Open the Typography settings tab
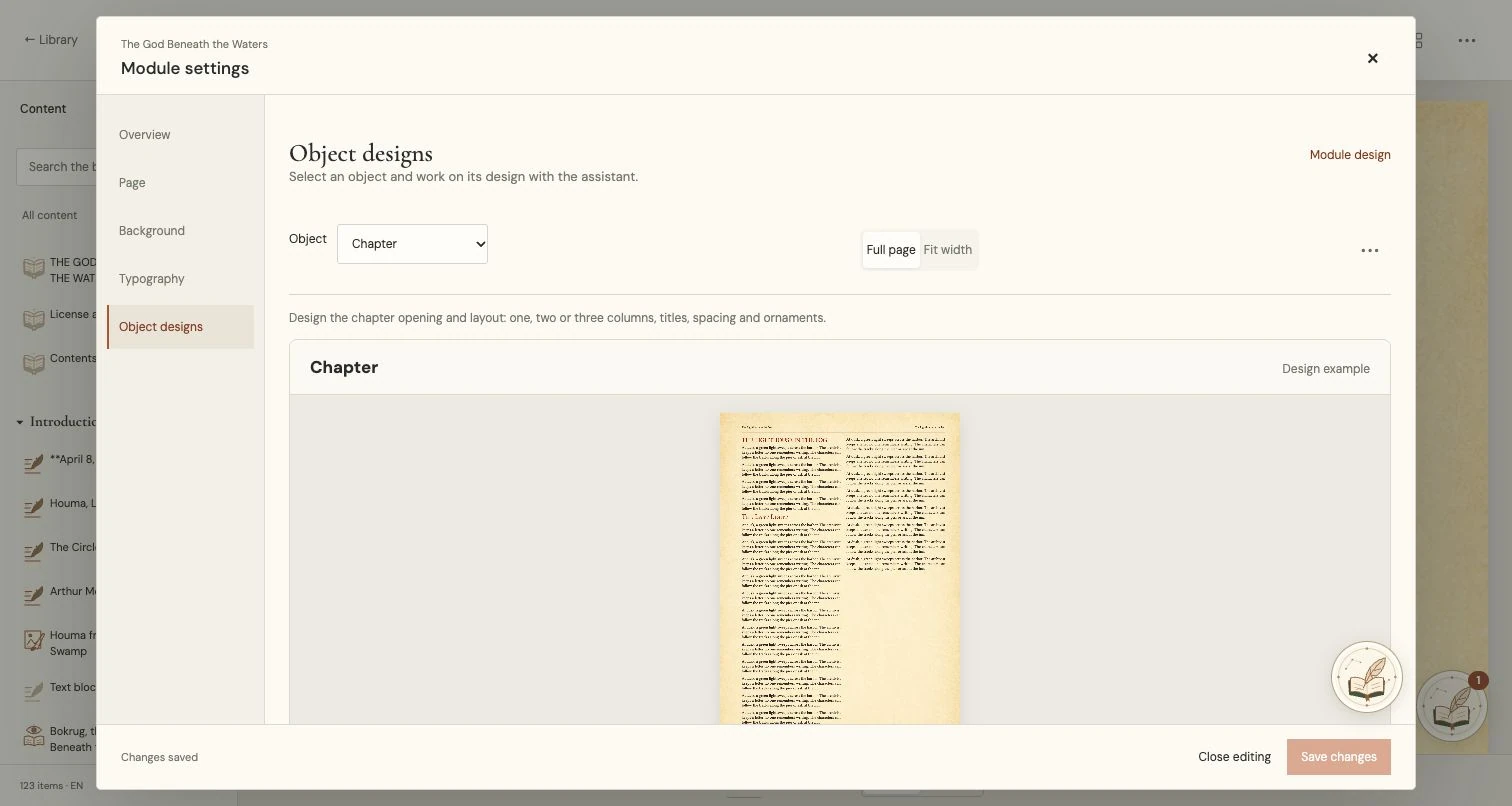Viewport: 1512px width, 806px height. [x=180, y=279]
